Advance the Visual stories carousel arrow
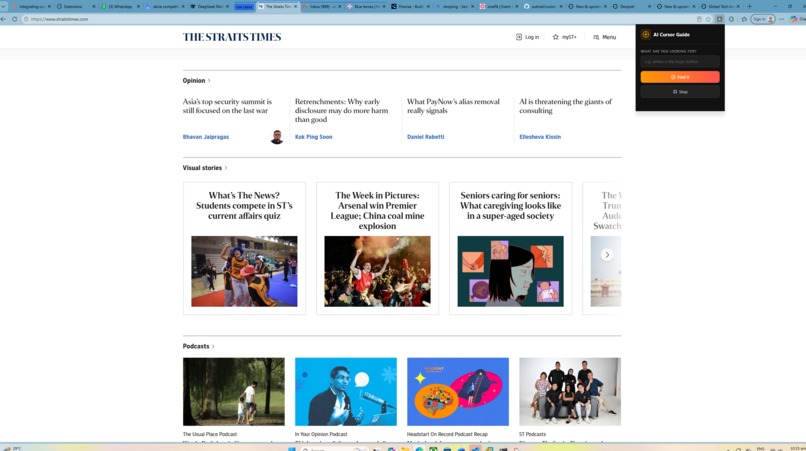806x451 pixels. coord(607,255)
